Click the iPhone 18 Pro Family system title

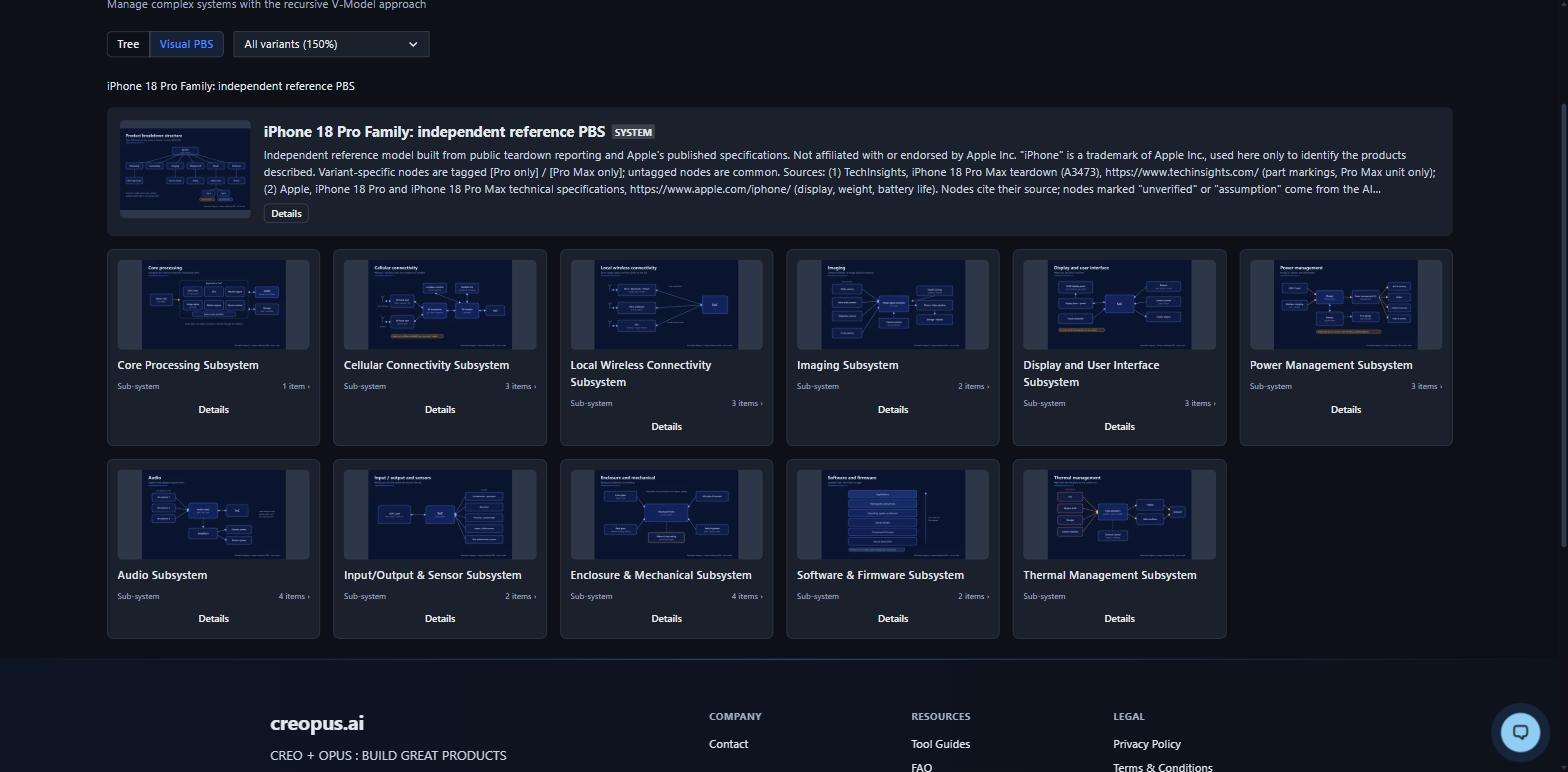pyautogui.click(x=434, y=132)
